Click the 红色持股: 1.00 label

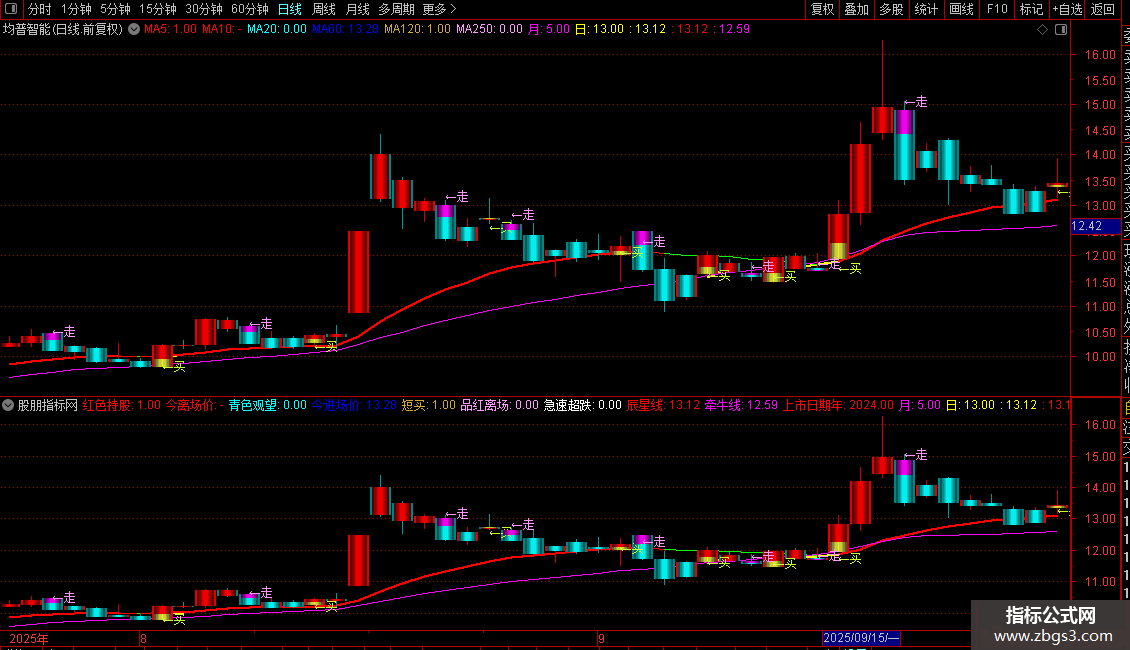tap(122, 405)
